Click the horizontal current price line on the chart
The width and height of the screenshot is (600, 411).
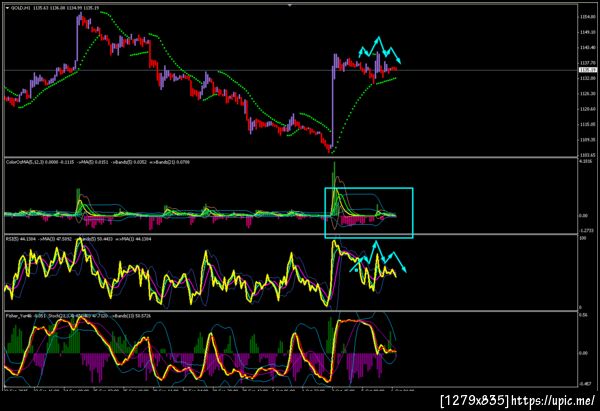click(291, 70)
